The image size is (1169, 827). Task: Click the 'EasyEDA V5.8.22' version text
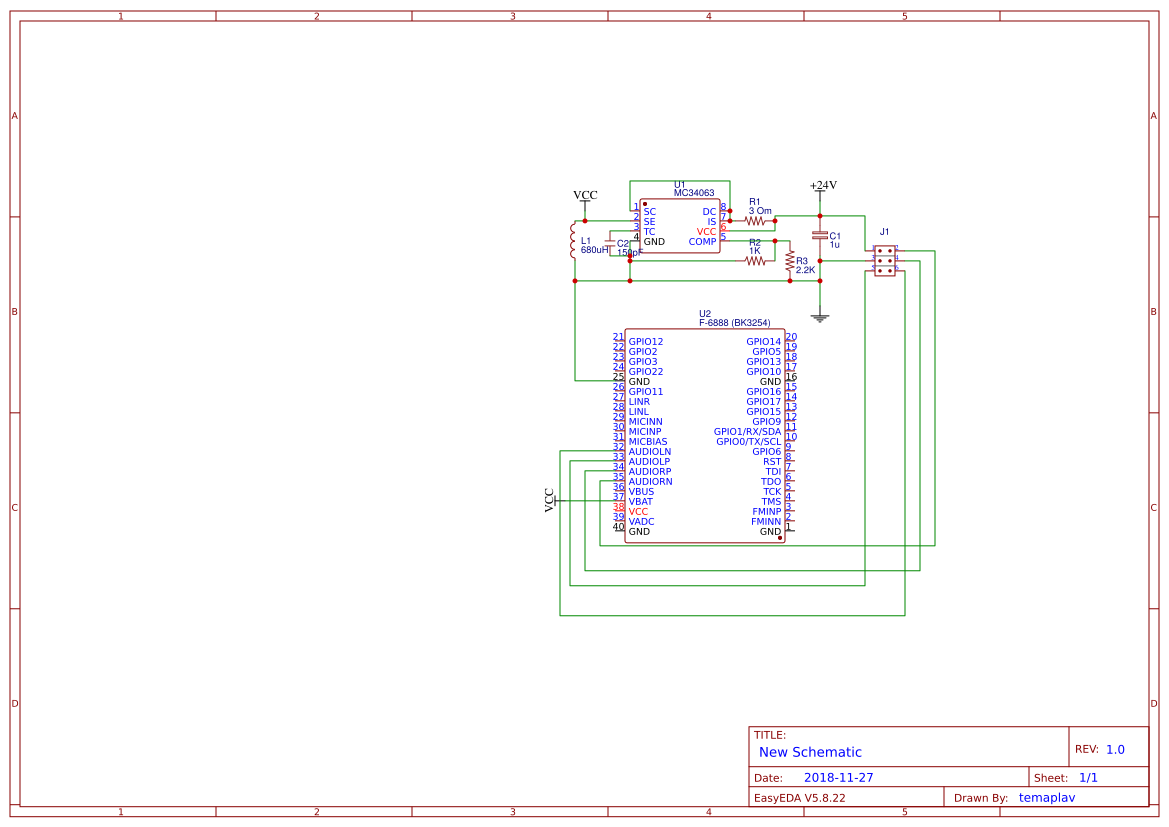799,798
